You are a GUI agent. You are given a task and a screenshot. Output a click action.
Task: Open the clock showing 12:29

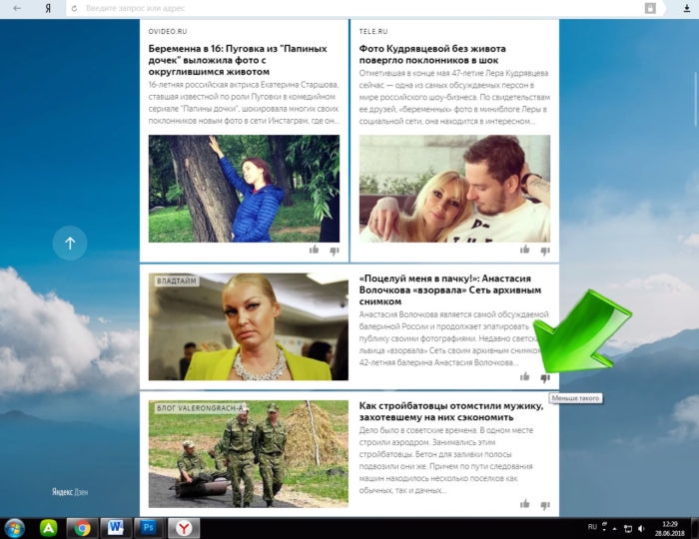click(670, 528)
